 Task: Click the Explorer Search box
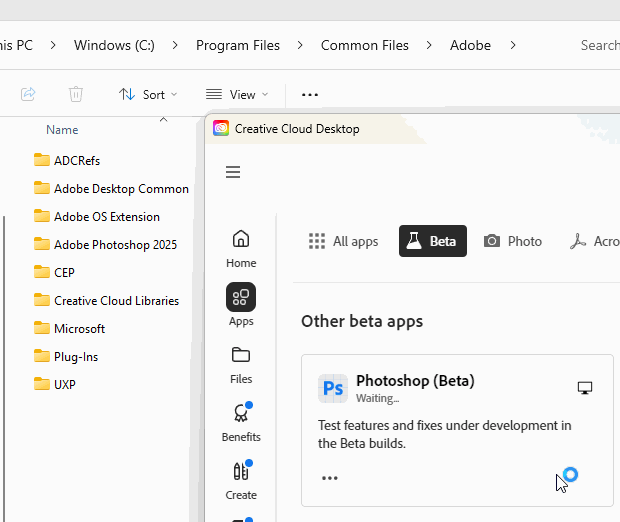600,45
